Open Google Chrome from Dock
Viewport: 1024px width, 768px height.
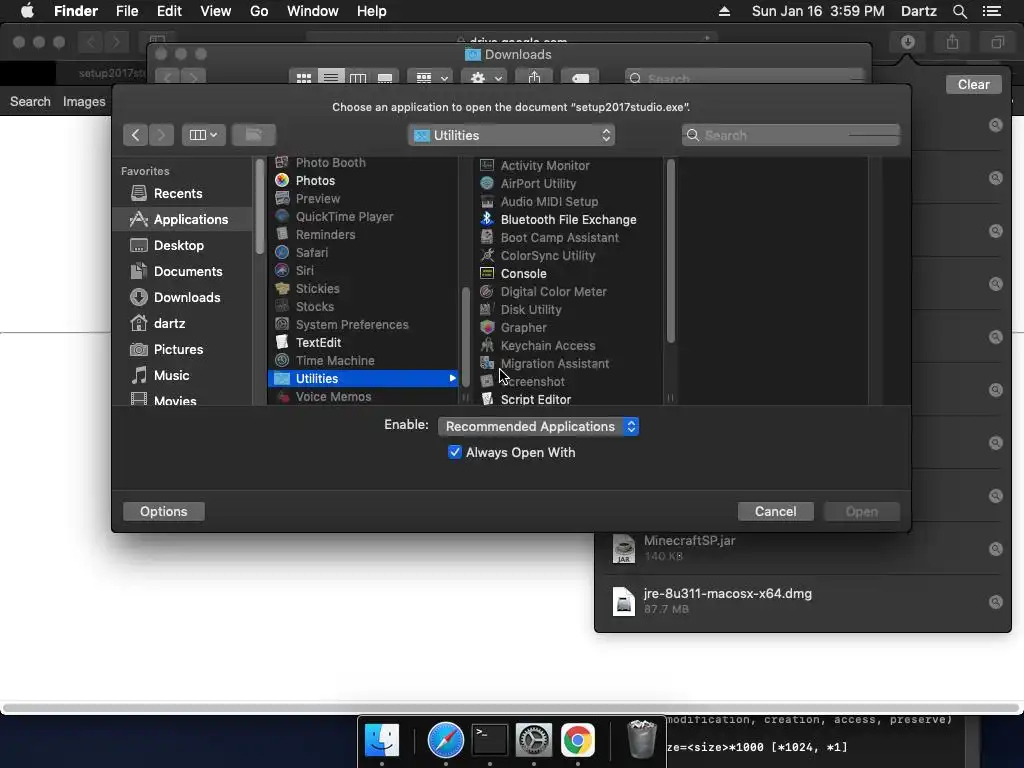click(x=577, y=740)
